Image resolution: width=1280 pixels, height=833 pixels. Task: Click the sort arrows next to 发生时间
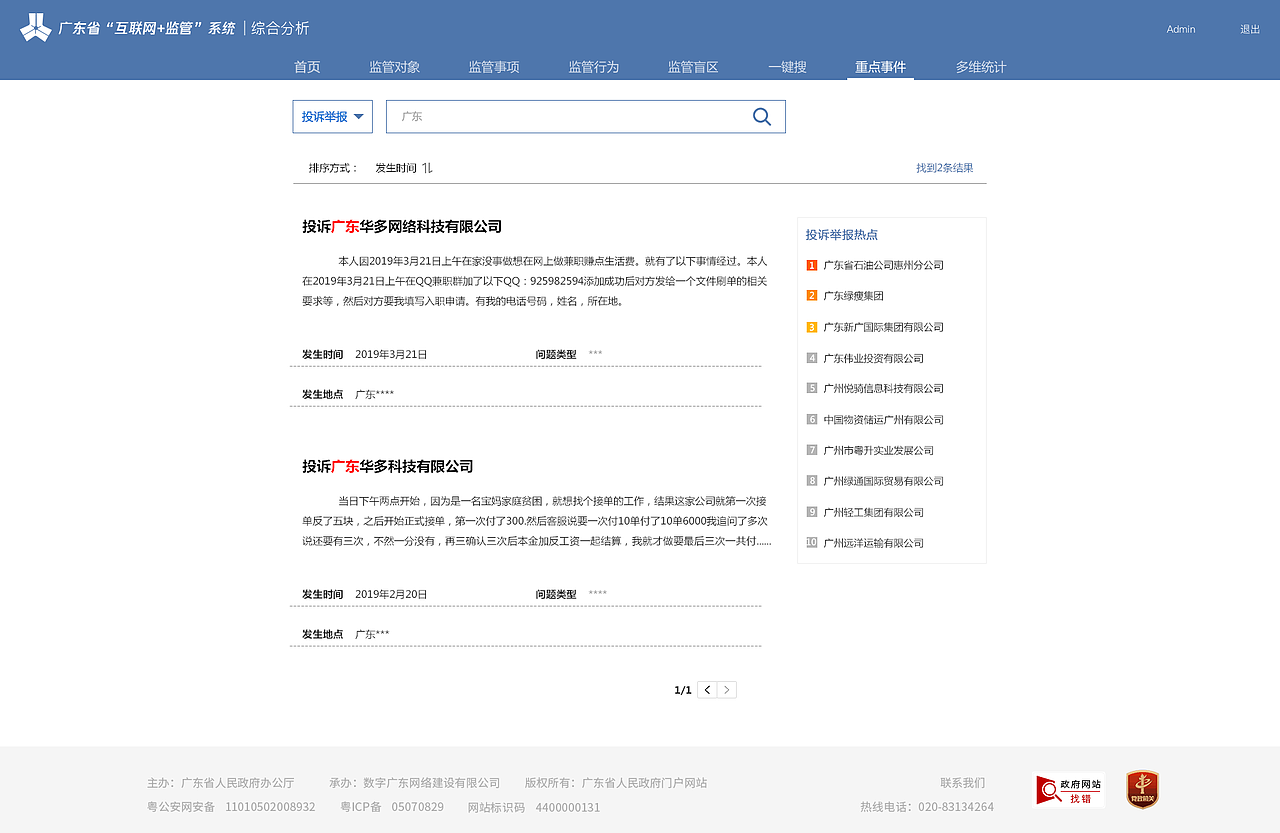coord(427,167)
